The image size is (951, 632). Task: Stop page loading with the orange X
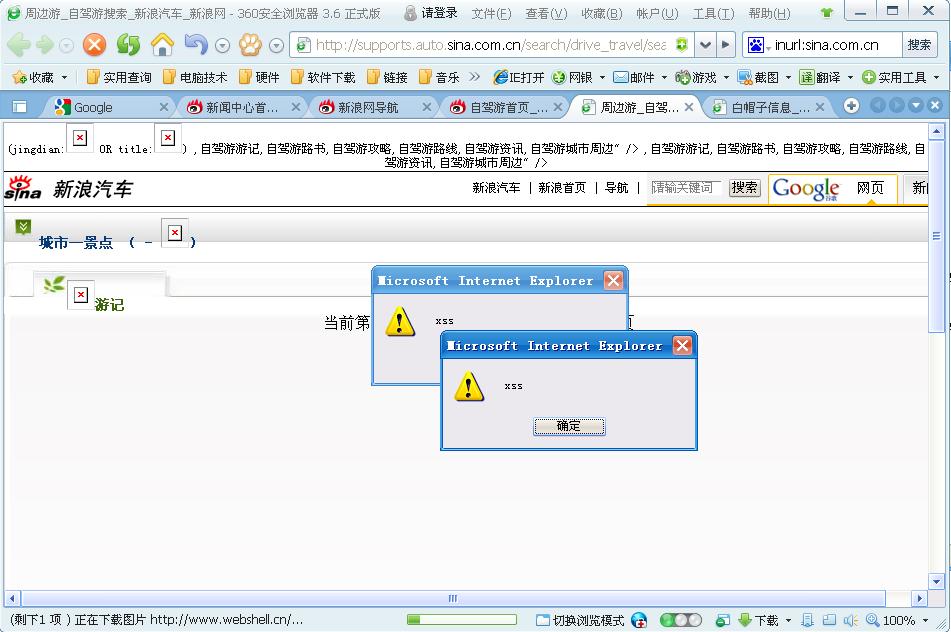coord(94,45)
